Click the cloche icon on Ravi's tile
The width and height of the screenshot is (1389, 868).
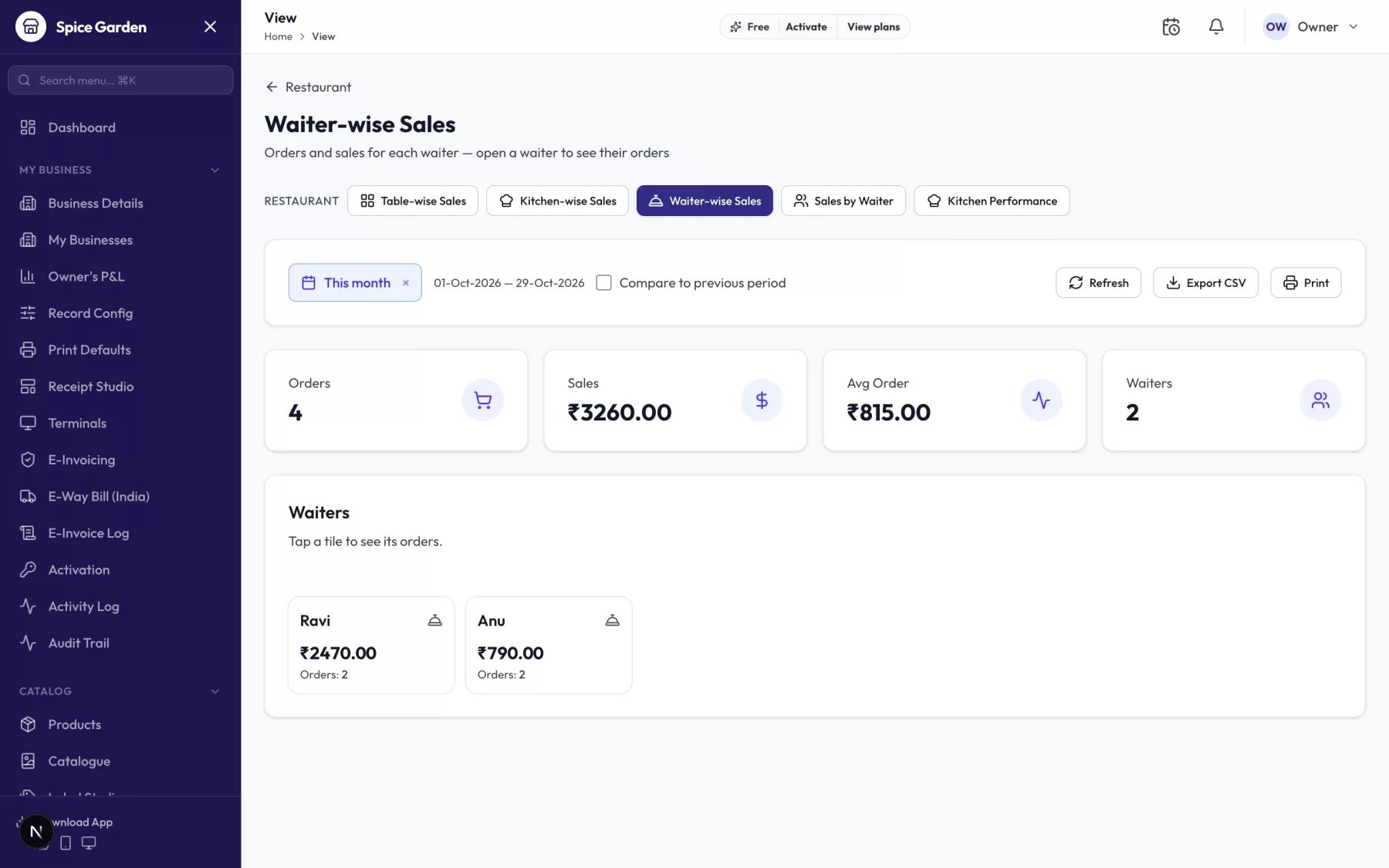(435, 620)
